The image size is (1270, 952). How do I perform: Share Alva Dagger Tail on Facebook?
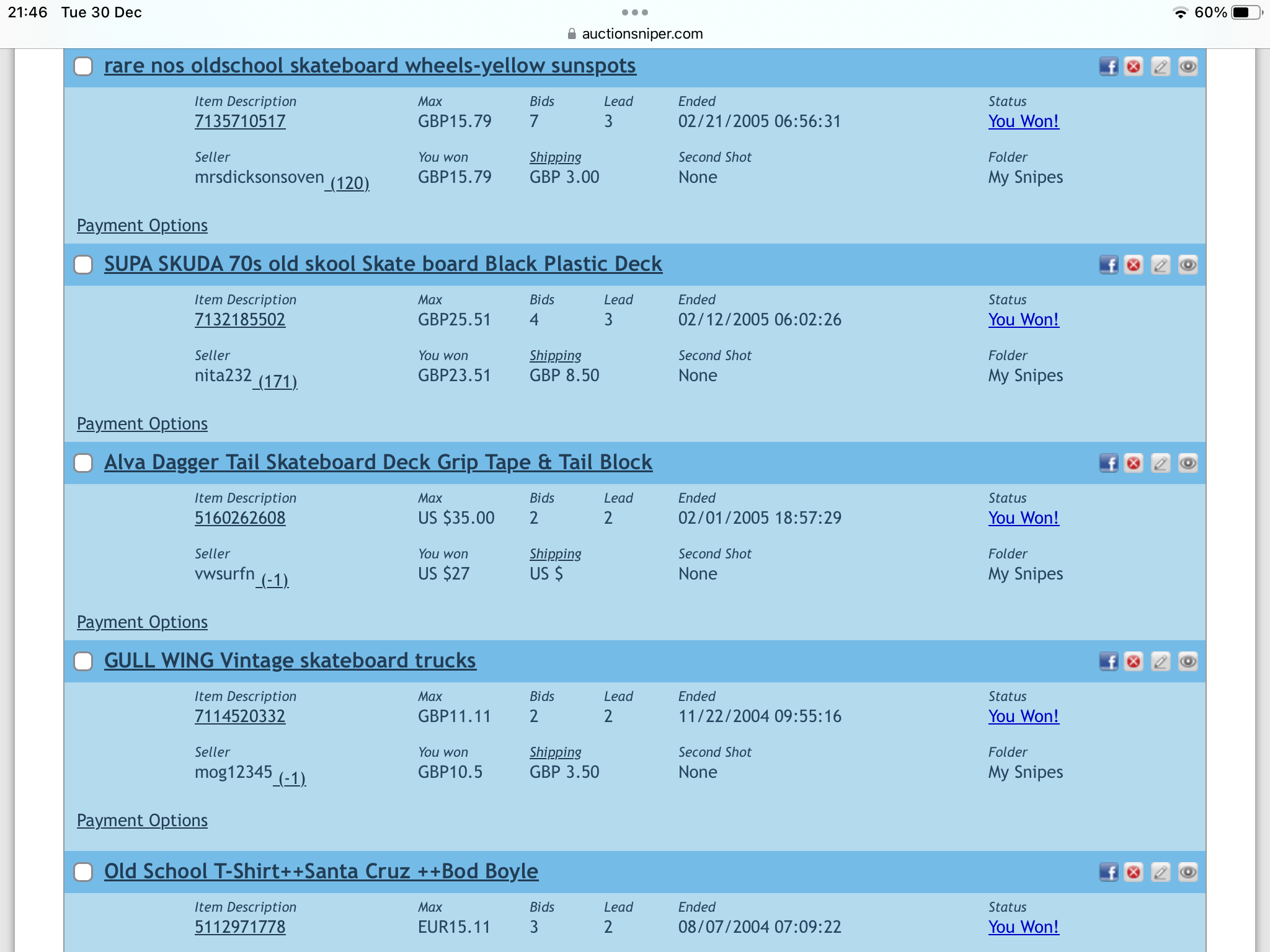(1108, 463)
